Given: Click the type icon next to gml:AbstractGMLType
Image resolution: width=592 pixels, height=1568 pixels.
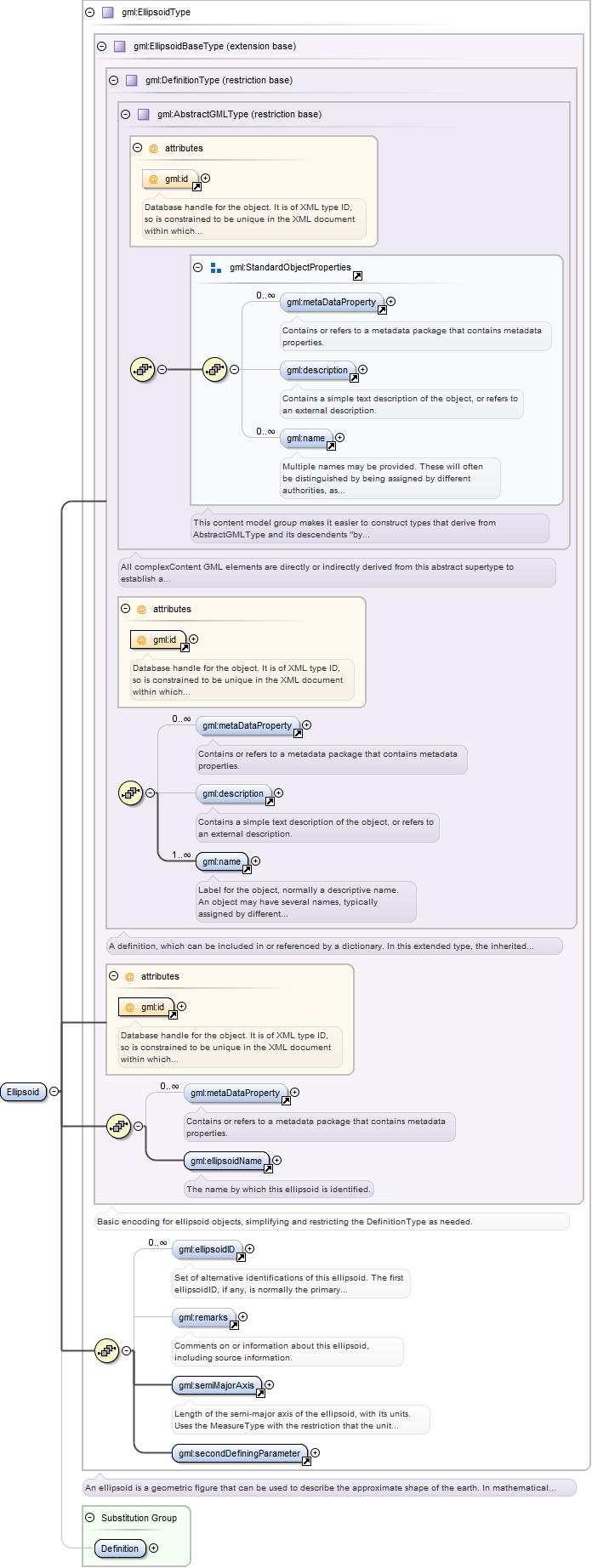Looking at the screenshot, I should 143,114.
